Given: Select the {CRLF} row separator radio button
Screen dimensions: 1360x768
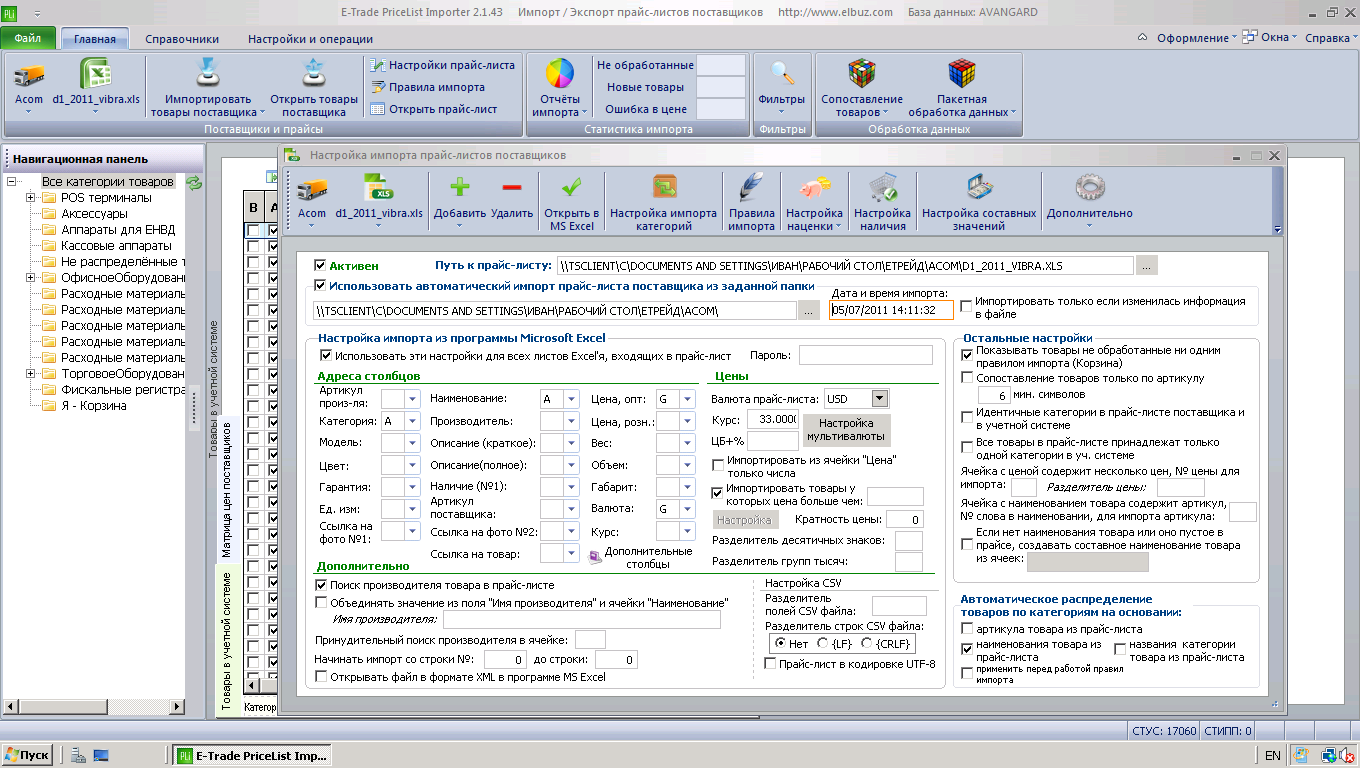Looking at the screenshot, I should pos(867,645).
